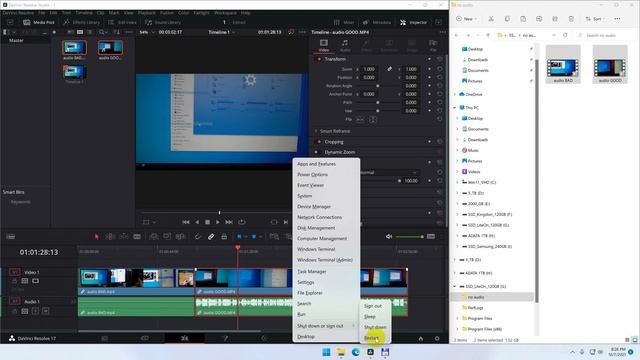The image size is (640, 360).
Task: Switch to Inspector File tab
Action: click(x=433, y=45)
